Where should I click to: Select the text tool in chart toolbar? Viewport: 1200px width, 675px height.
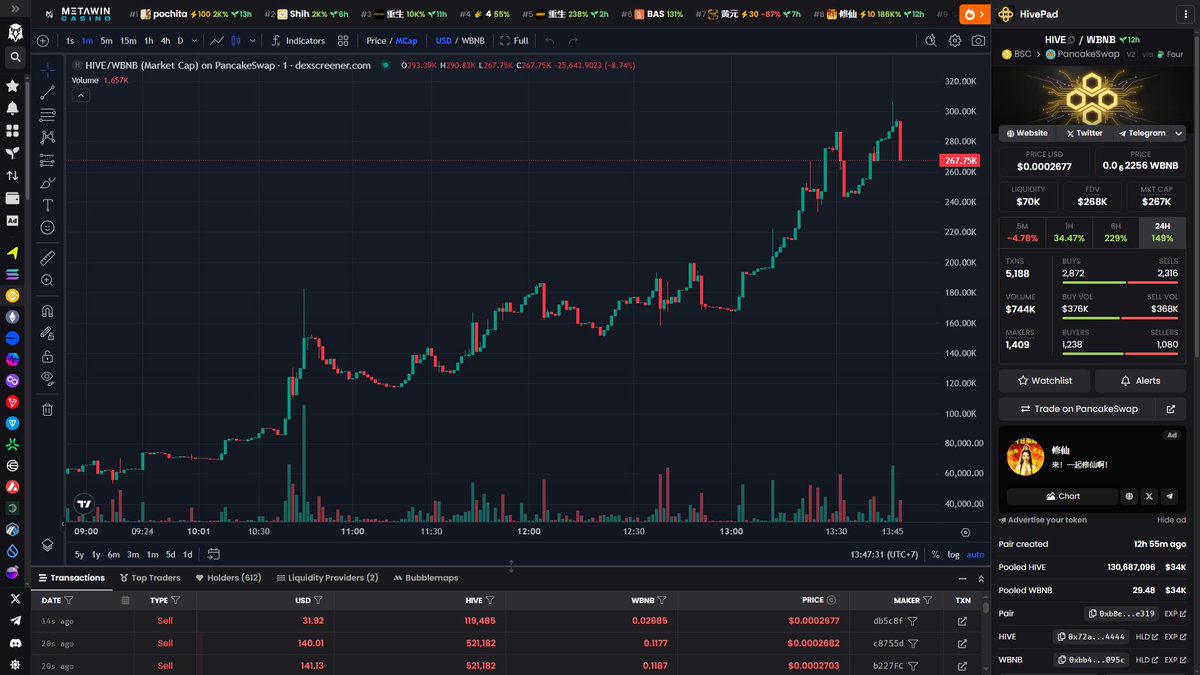coord(47,205)
